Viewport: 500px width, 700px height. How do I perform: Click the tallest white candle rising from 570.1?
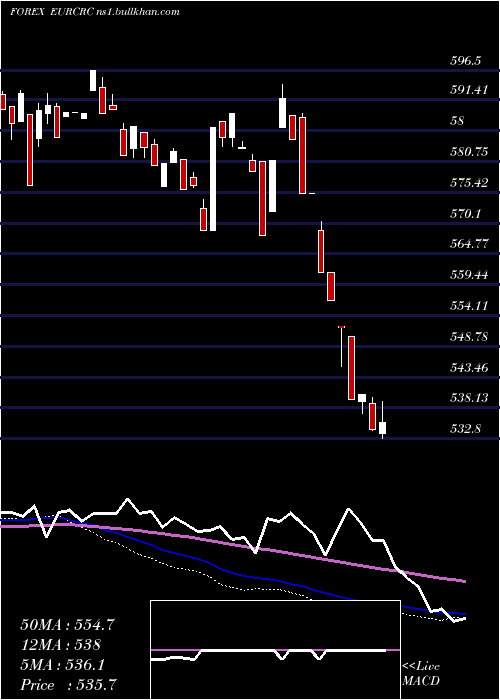point(213,179)
